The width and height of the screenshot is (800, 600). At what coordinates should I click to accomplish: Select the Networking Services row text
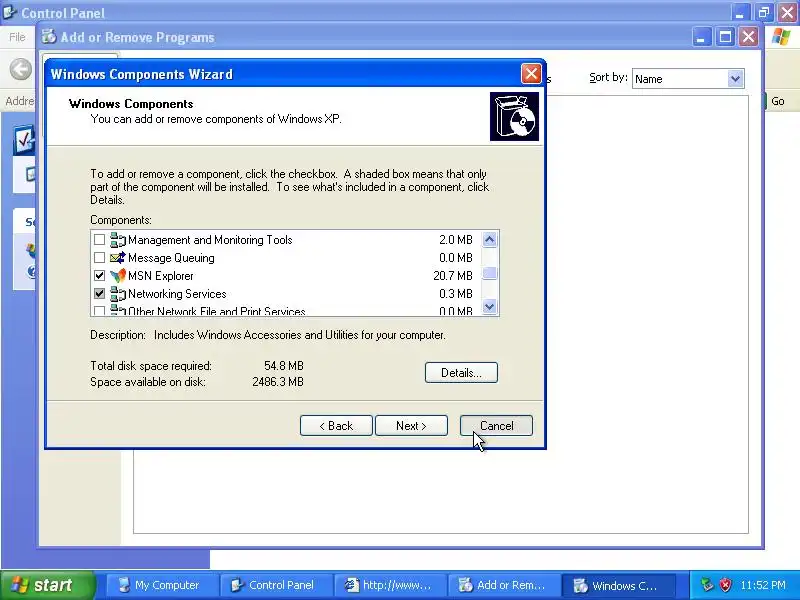point(177,294)
